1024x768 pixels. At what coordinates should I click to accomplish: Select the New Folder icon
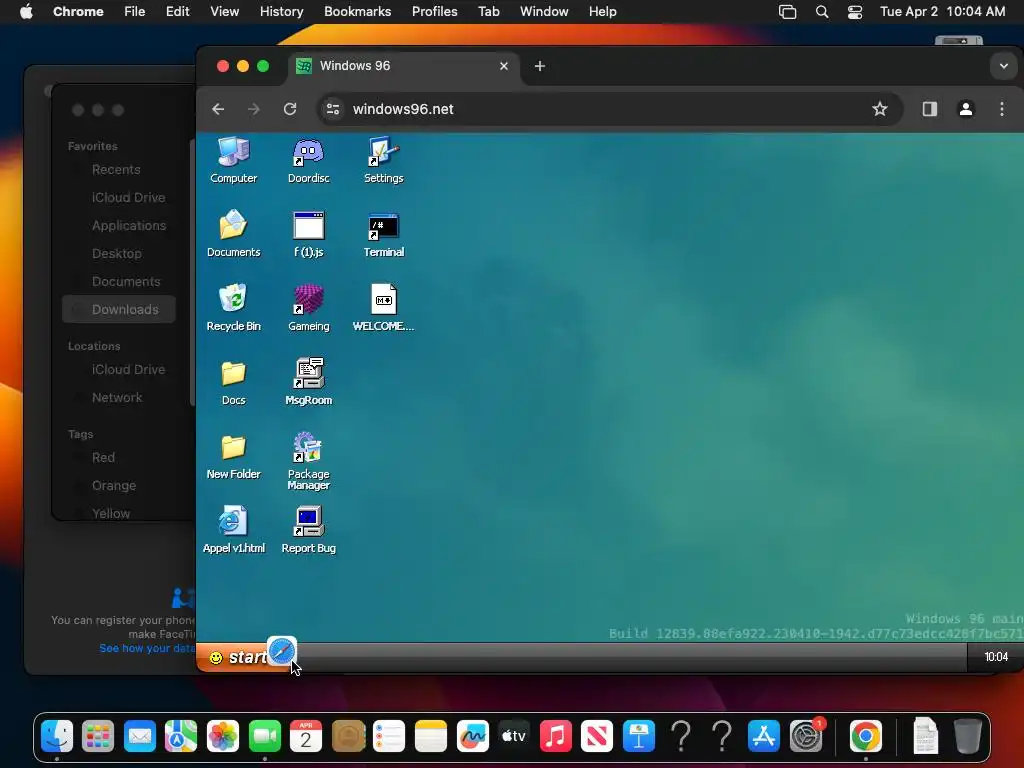coord(233,456)
